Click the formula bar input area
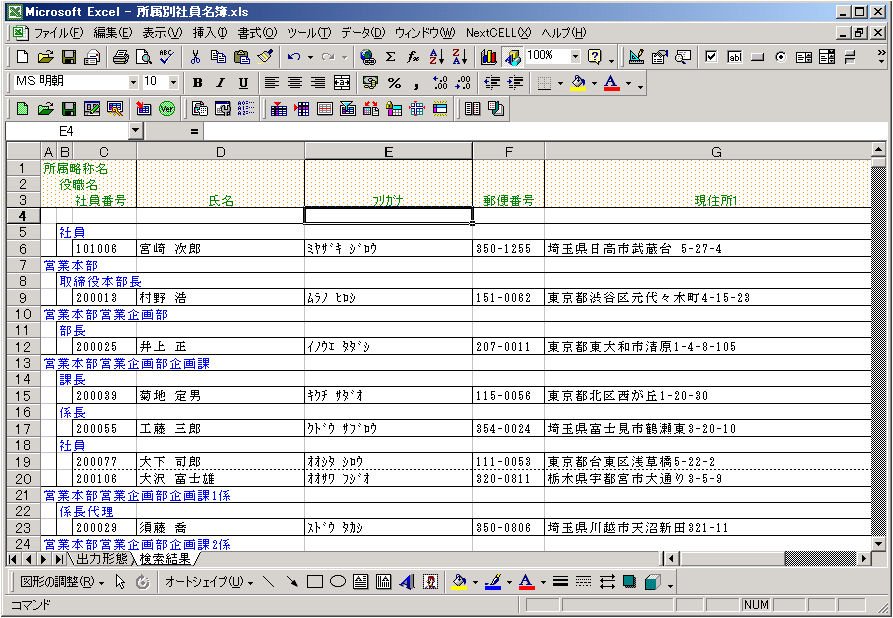The height and width of the screenshot is (618, 893). 546,132
